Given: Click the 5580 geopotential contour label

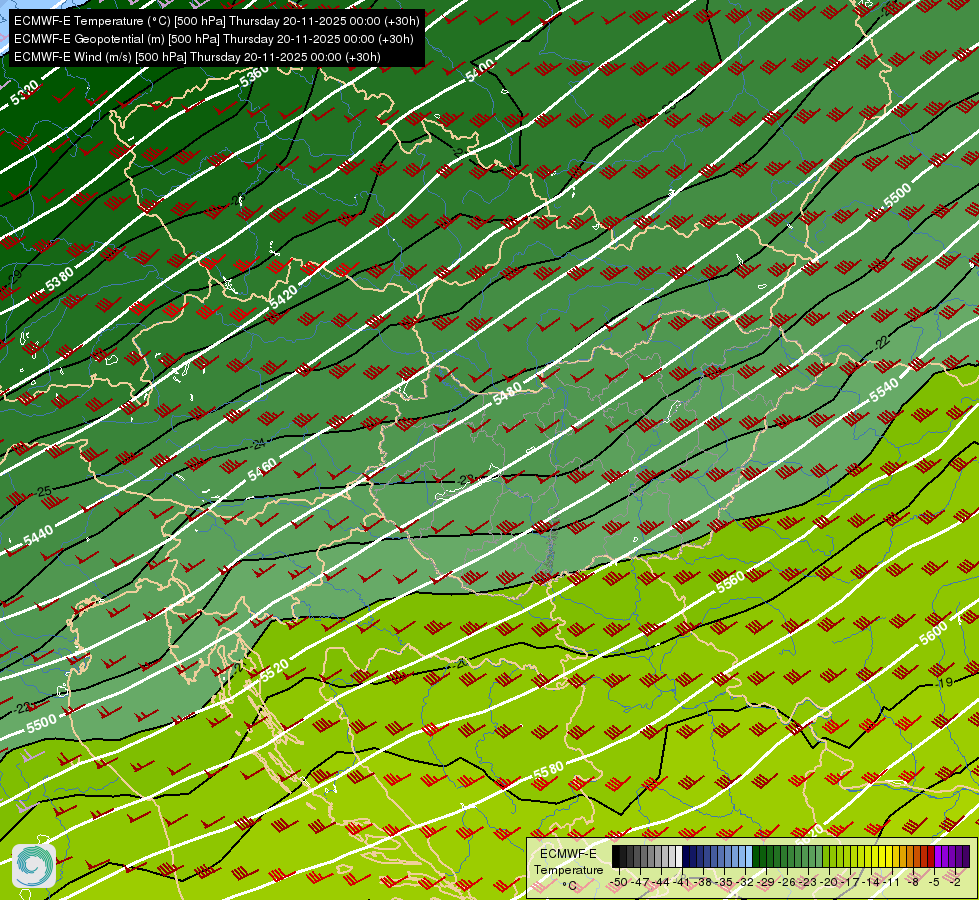Looking at the screenshot, I should [x=549, y=770].
